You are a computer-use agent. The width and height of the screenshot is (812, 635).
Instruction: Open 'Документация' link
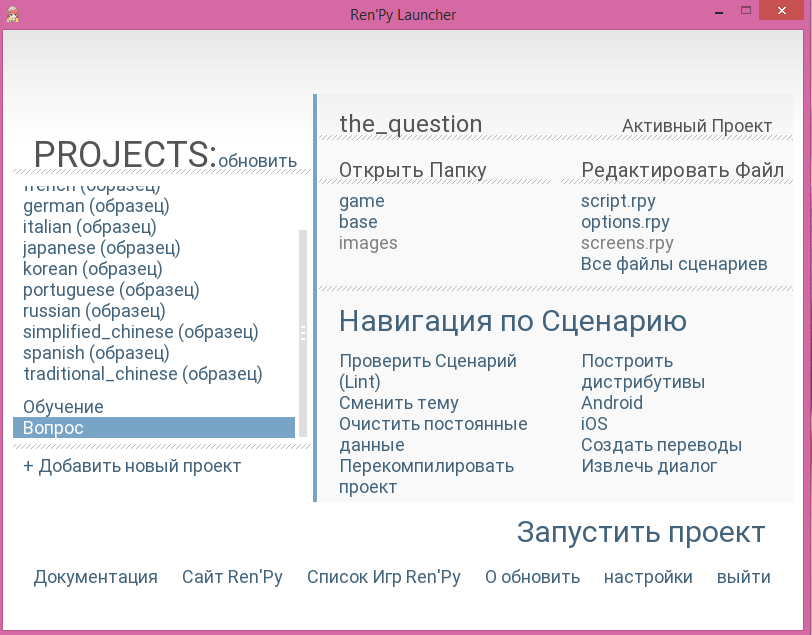[96, 577]
